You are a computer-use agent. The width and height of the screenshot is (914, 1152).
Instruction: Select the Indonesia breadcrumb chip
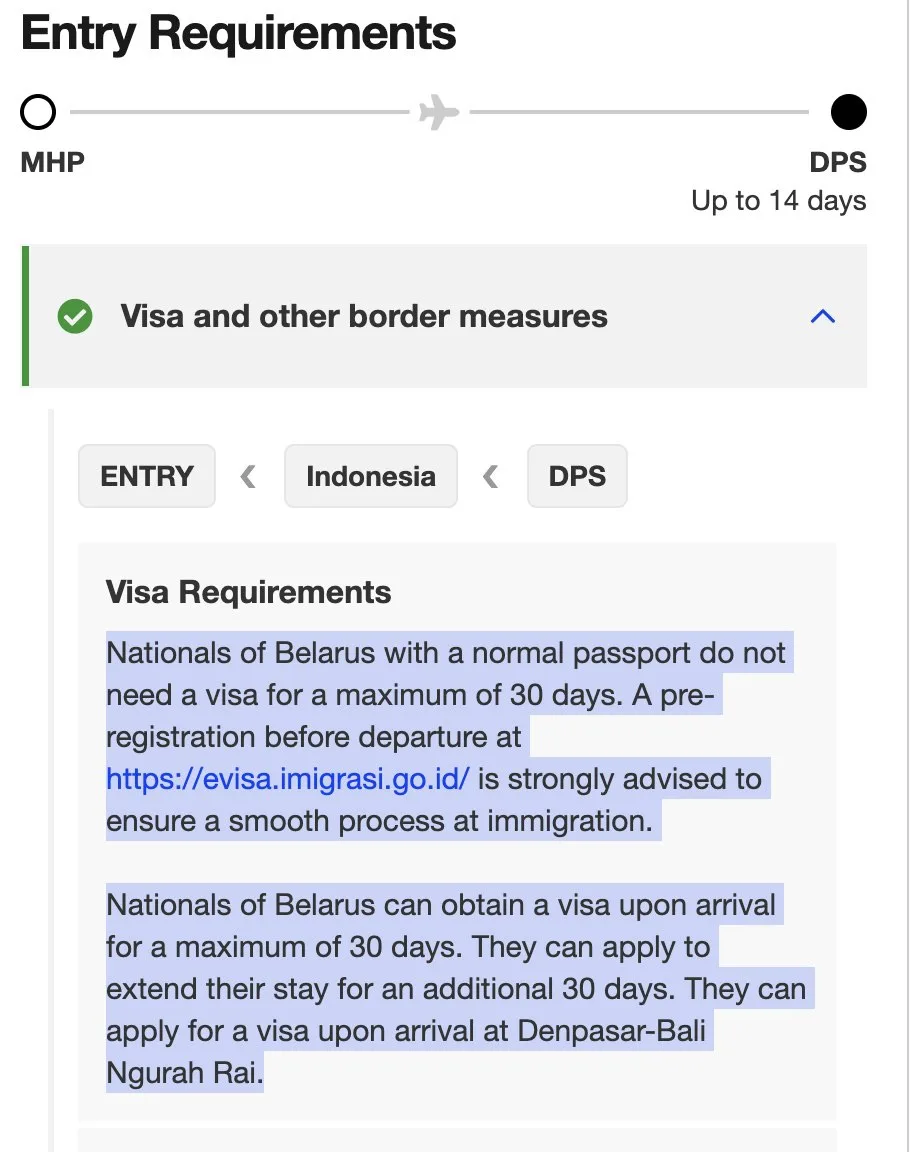click(371, 476)
